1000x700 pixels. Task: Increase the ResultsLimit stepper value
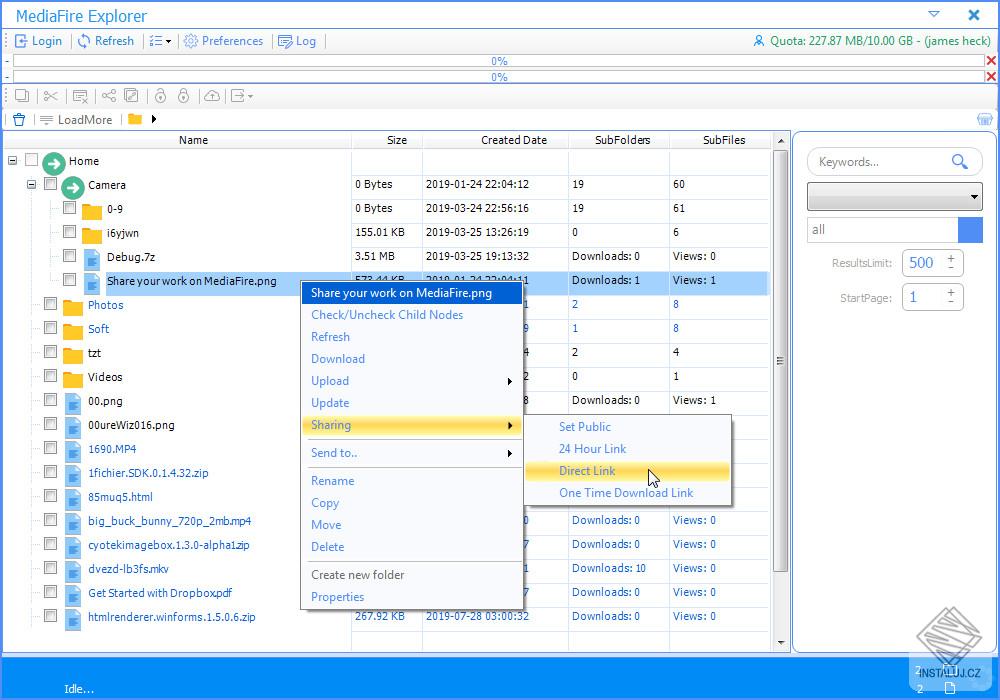click(x=951, y=258)
